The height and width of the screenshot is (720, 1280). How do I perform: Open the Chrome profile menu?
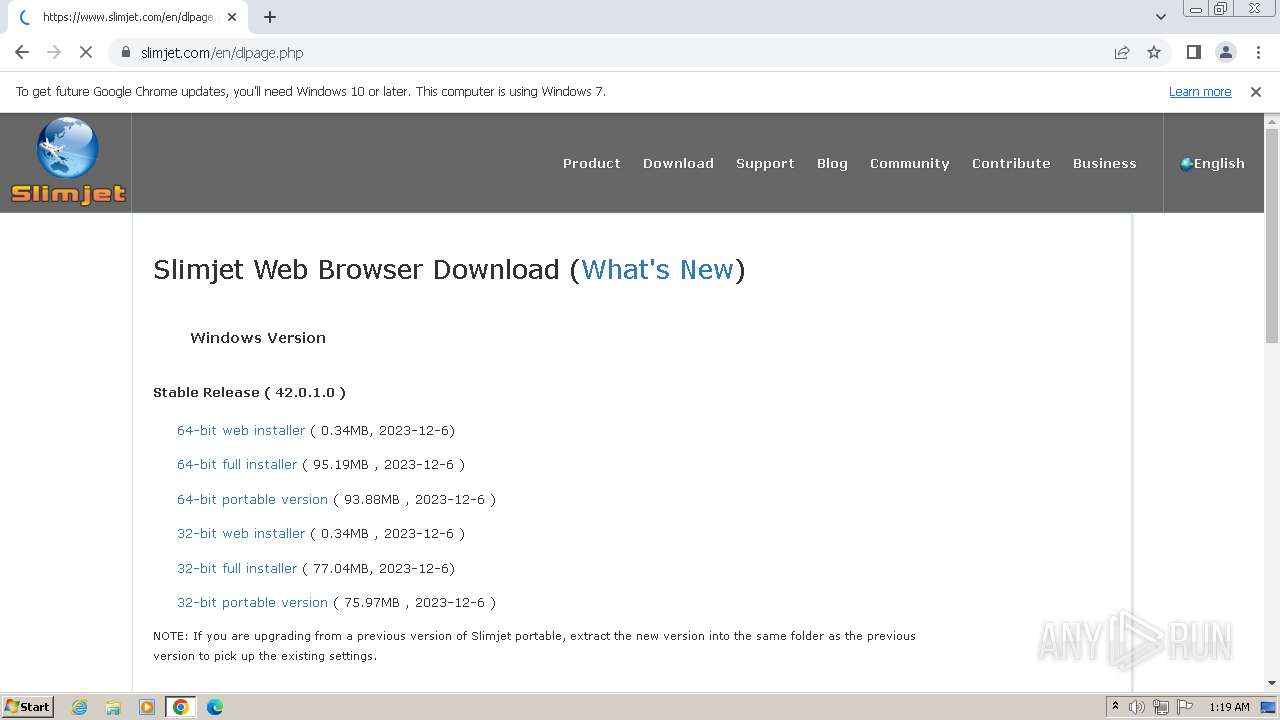[x=1226, y=52]
